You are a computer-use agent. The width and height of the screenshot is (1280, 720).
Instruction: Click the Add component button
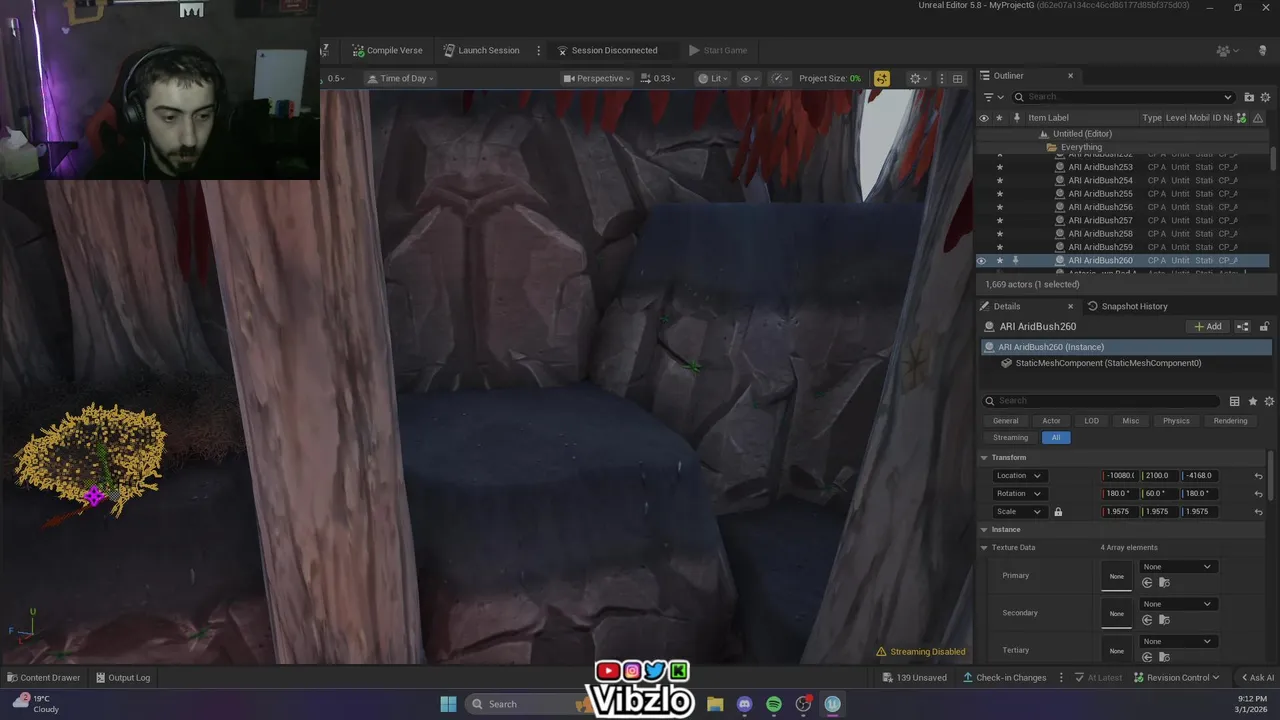[x=1208, y=327]
